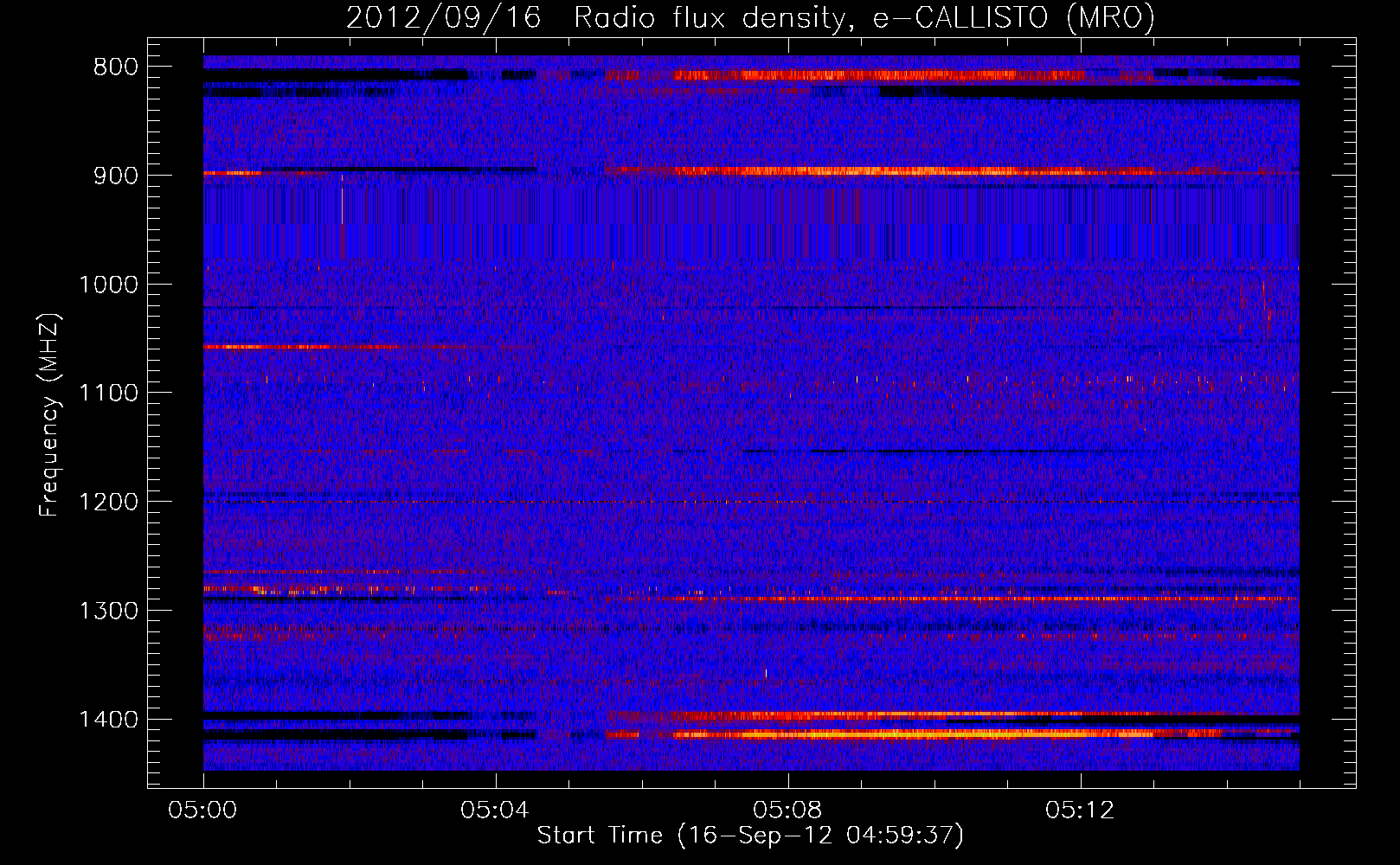Image resolution: width=1400 pixels, height=865 pixels.
Task: Click the 05:04 time tick label
Action: 496,811
